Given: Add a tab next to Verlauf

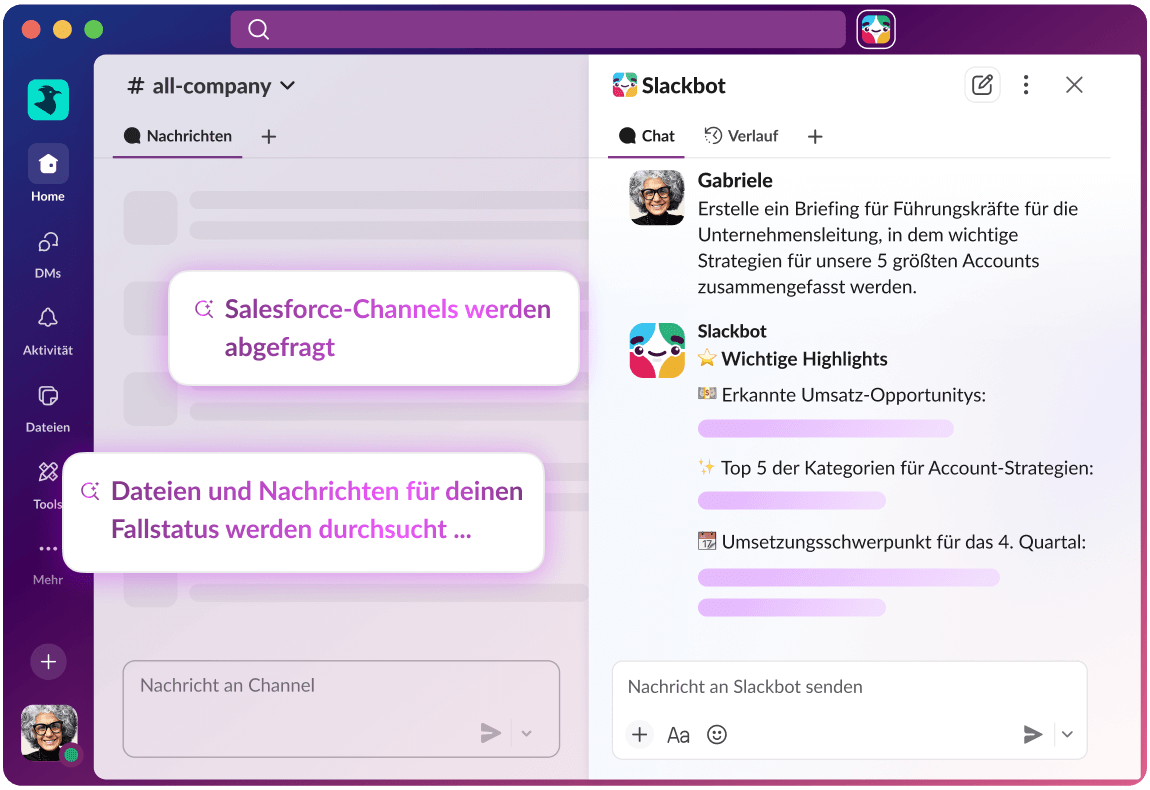Looking at the screenshot, I should tap(815, 136).
